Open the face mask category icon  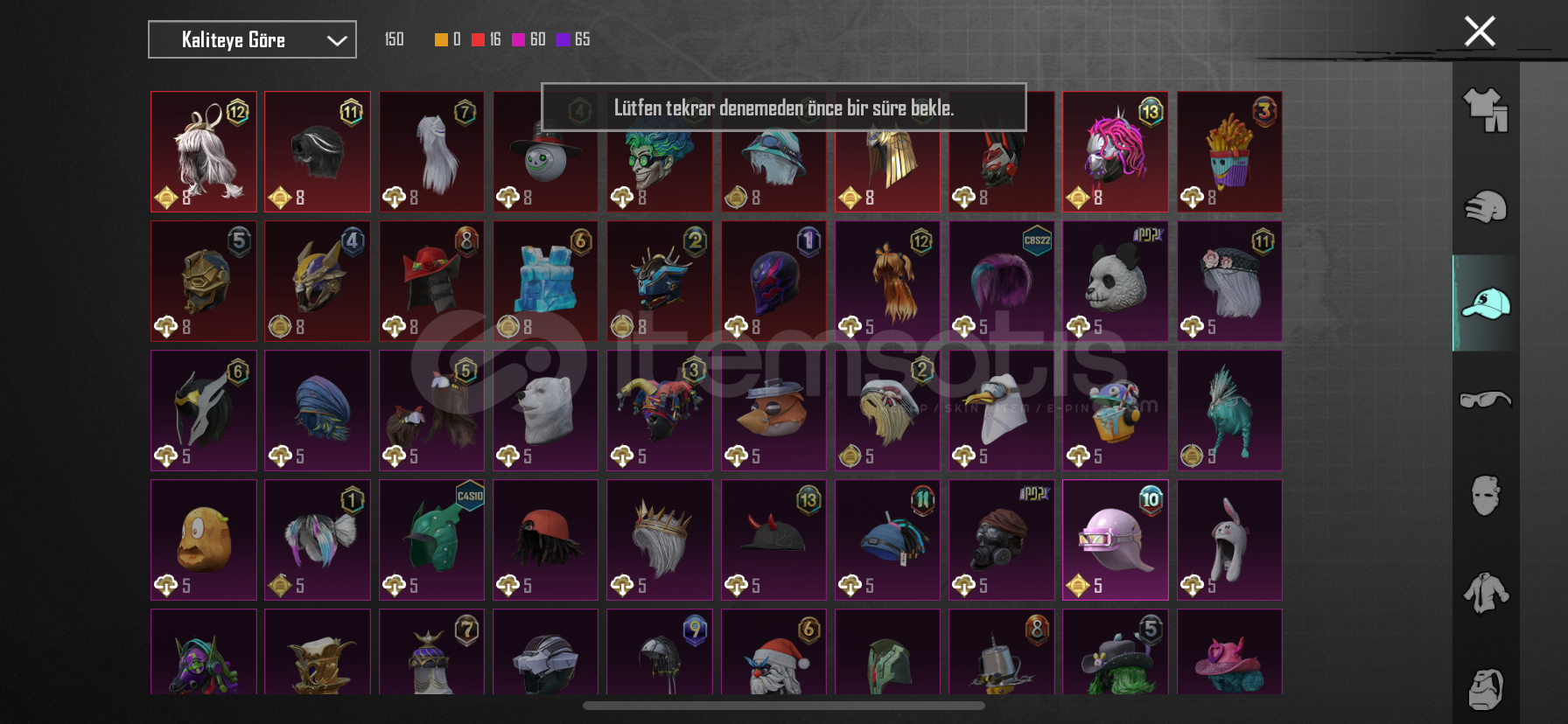(x=1486, y=496)
